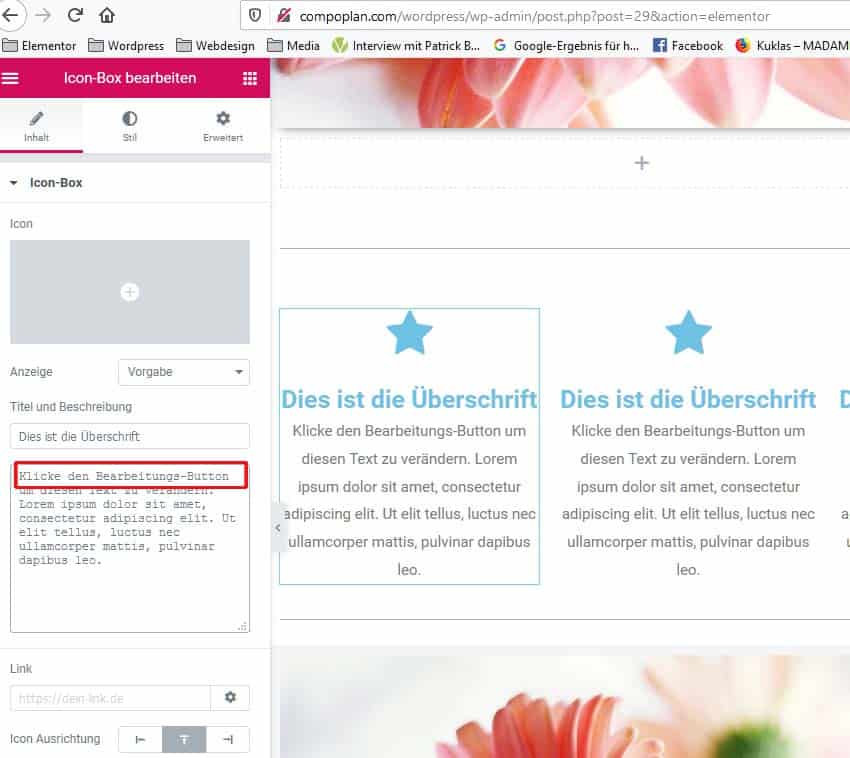The width and height of the screenshot is (850, 758).
Task: Open the Media bookmark folder
Action: pyautogui.click(x=293, y=46)
